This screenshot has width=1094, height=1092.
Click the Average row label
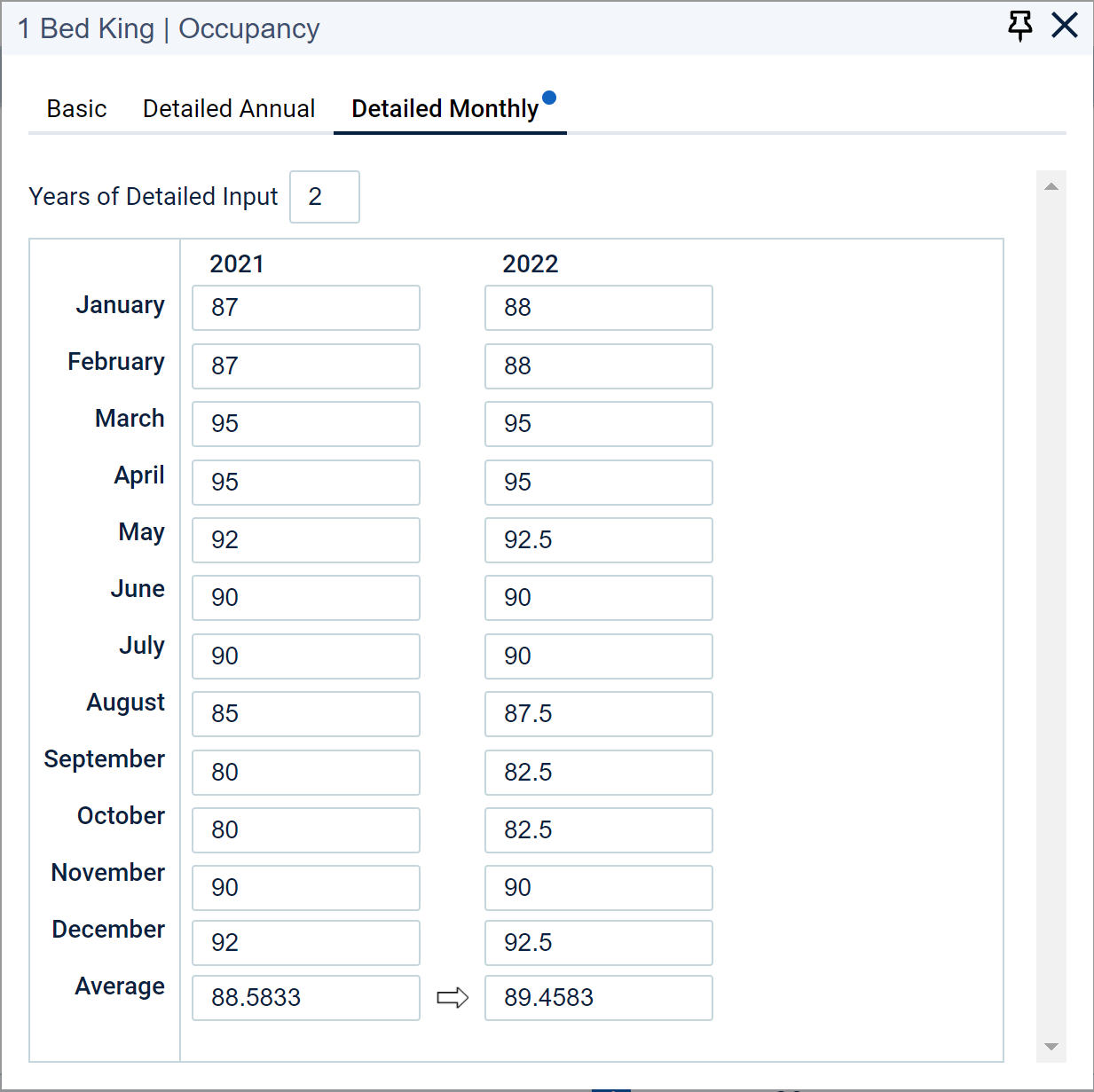tap(120, 986)
